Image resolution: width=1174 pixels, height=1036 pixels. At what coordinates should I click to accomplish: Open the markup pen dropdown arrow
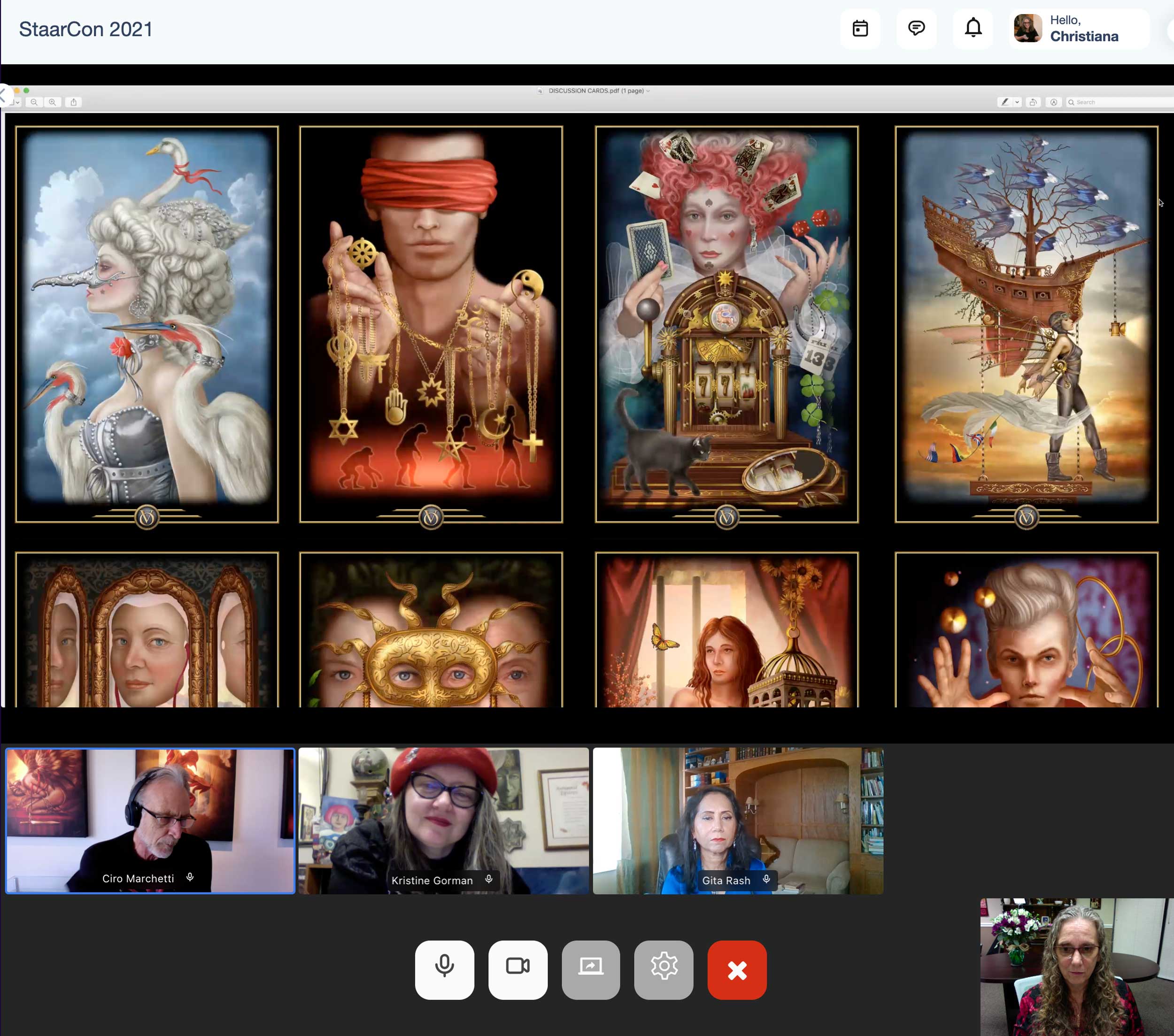point(1017,102)
